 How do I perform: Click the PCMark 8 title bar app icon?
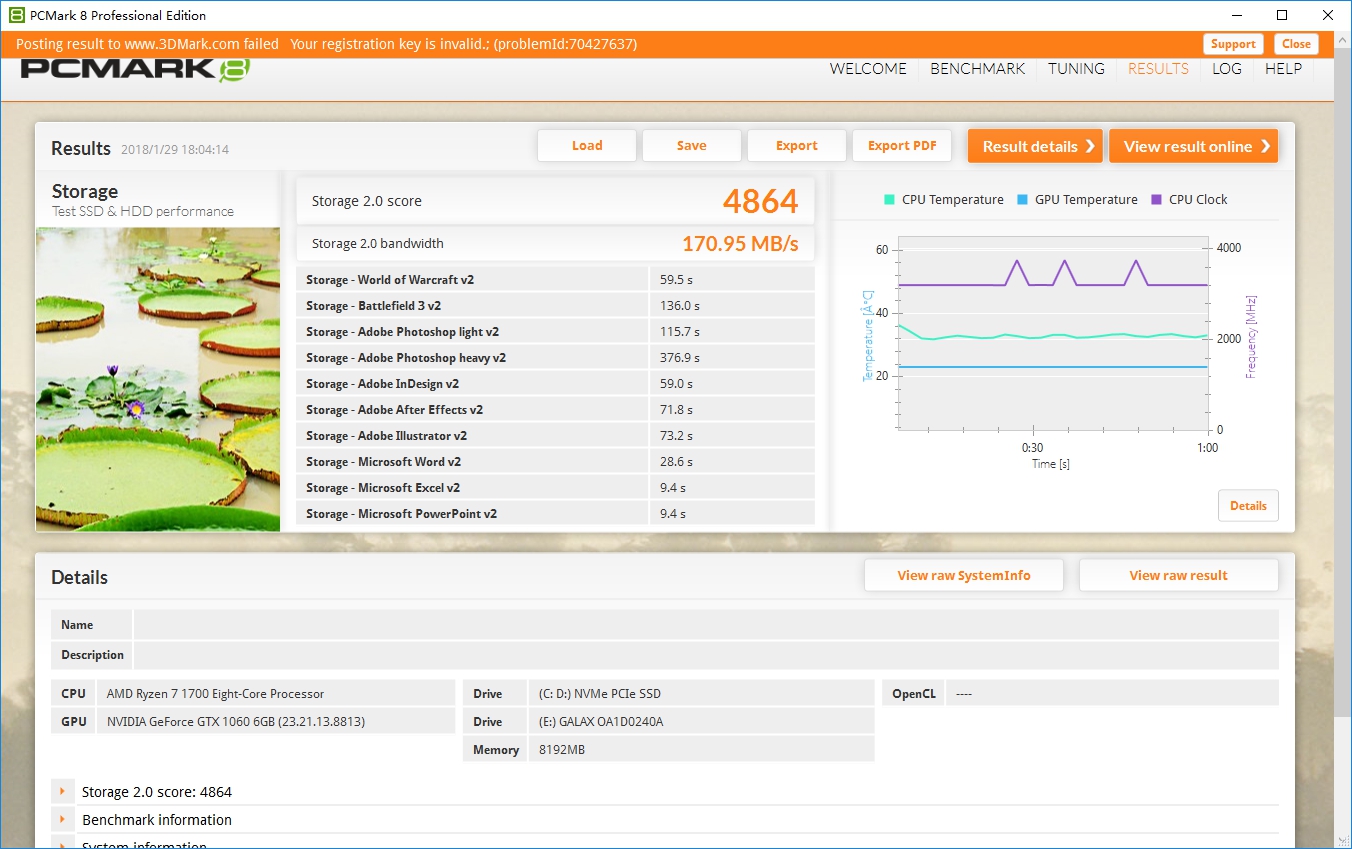click(16, 15)
